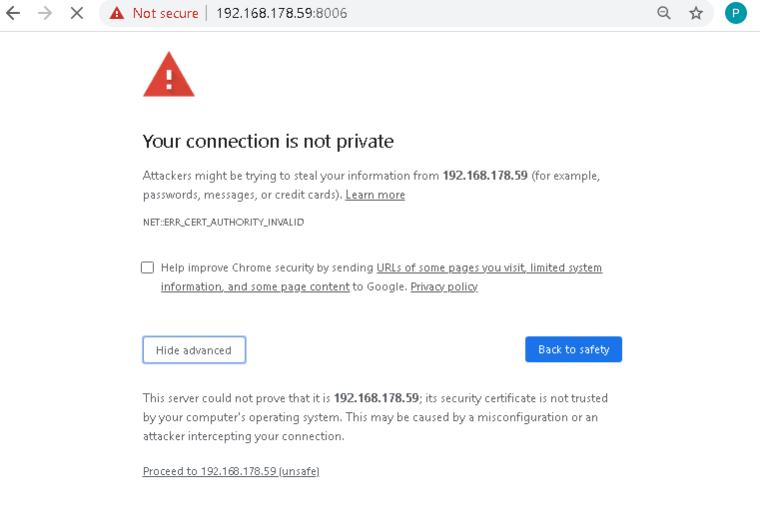Bookmark this page with the star icon
Screen dimensions: 760x508
(x=696, y=13)
